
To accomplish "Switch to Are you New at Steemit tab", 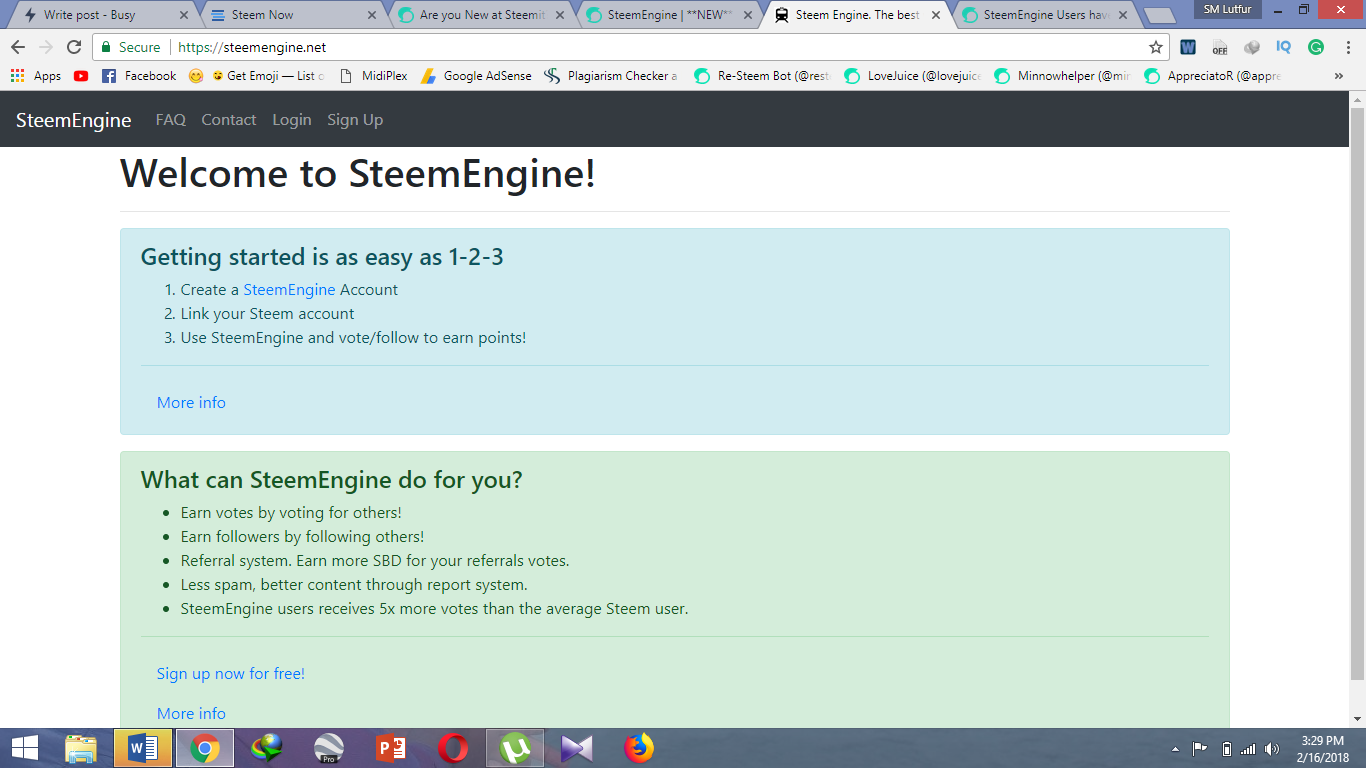I will tap(478, 15).
